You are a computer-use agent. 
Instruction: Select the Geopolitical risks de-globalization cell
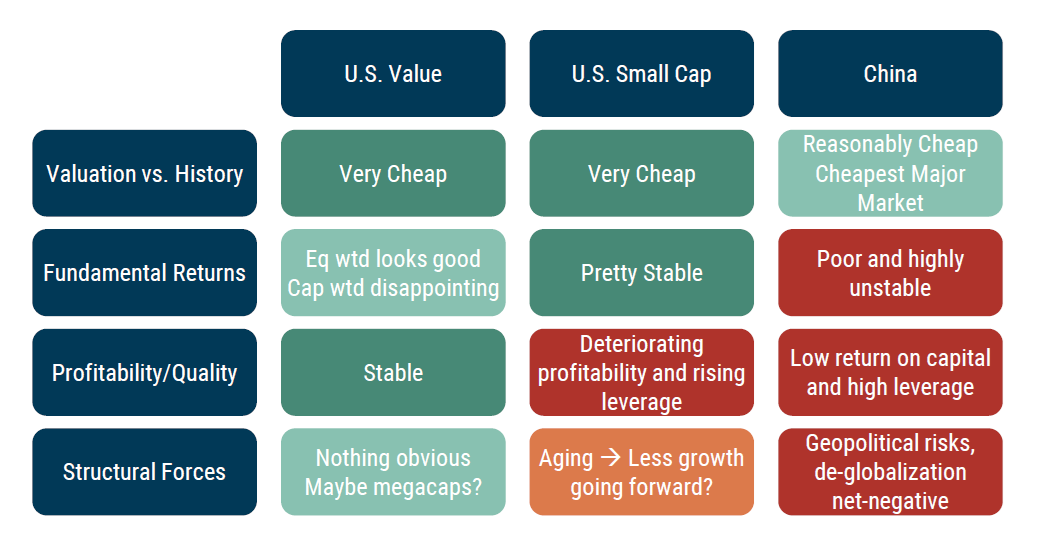pos(890,472)
